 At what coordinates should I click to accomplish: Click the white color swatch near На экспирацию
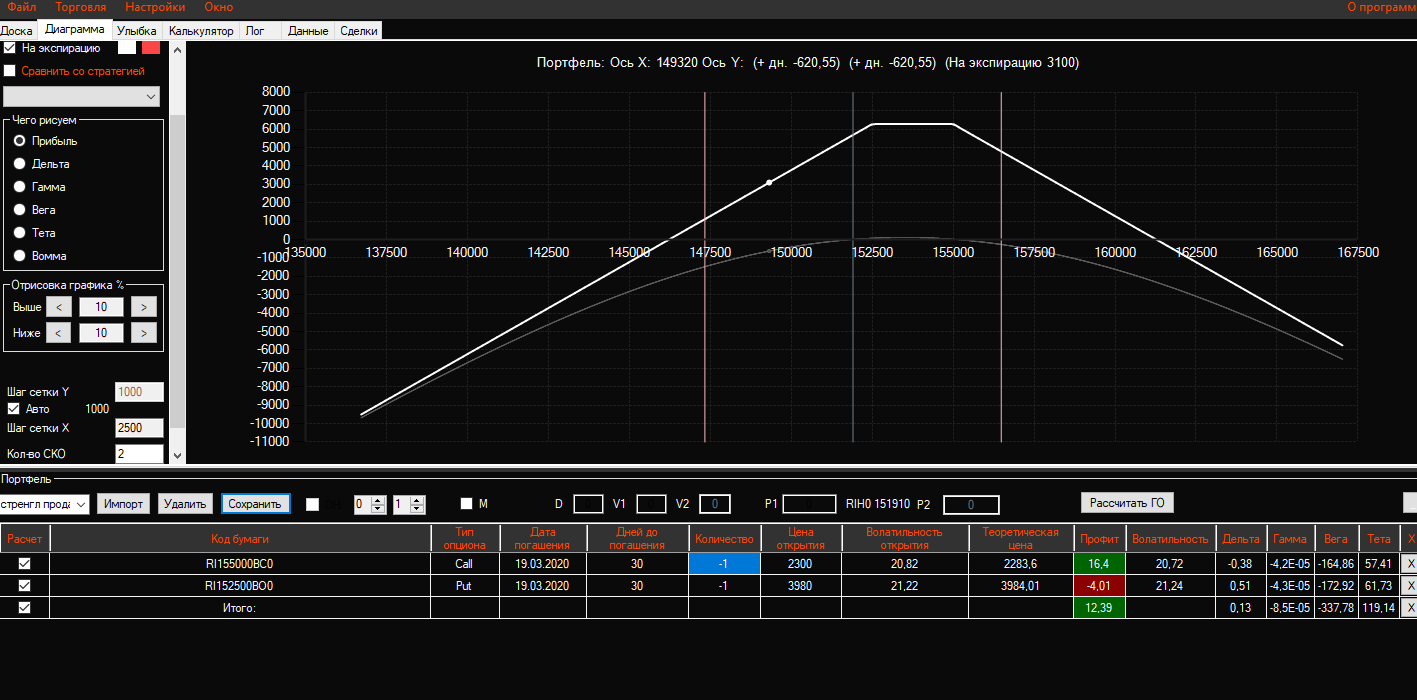coord(127,46)
